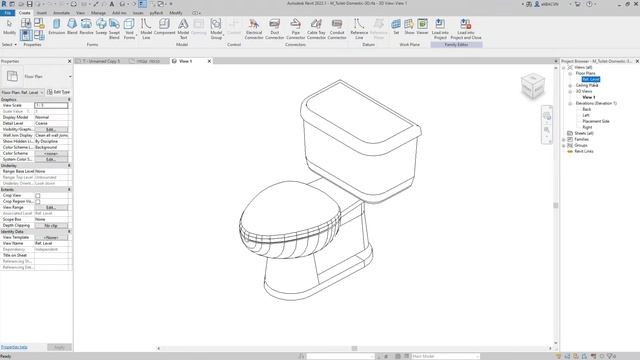Select the Modify tool in the ribbon

(9, 27)
